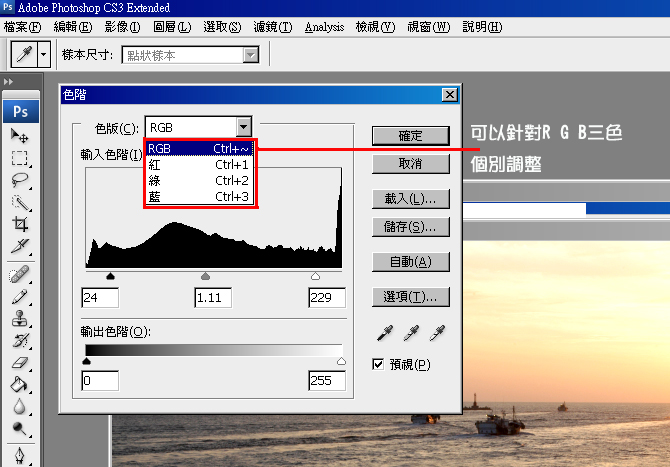Pick the set white point eyedropper

(x=438, y=333)
